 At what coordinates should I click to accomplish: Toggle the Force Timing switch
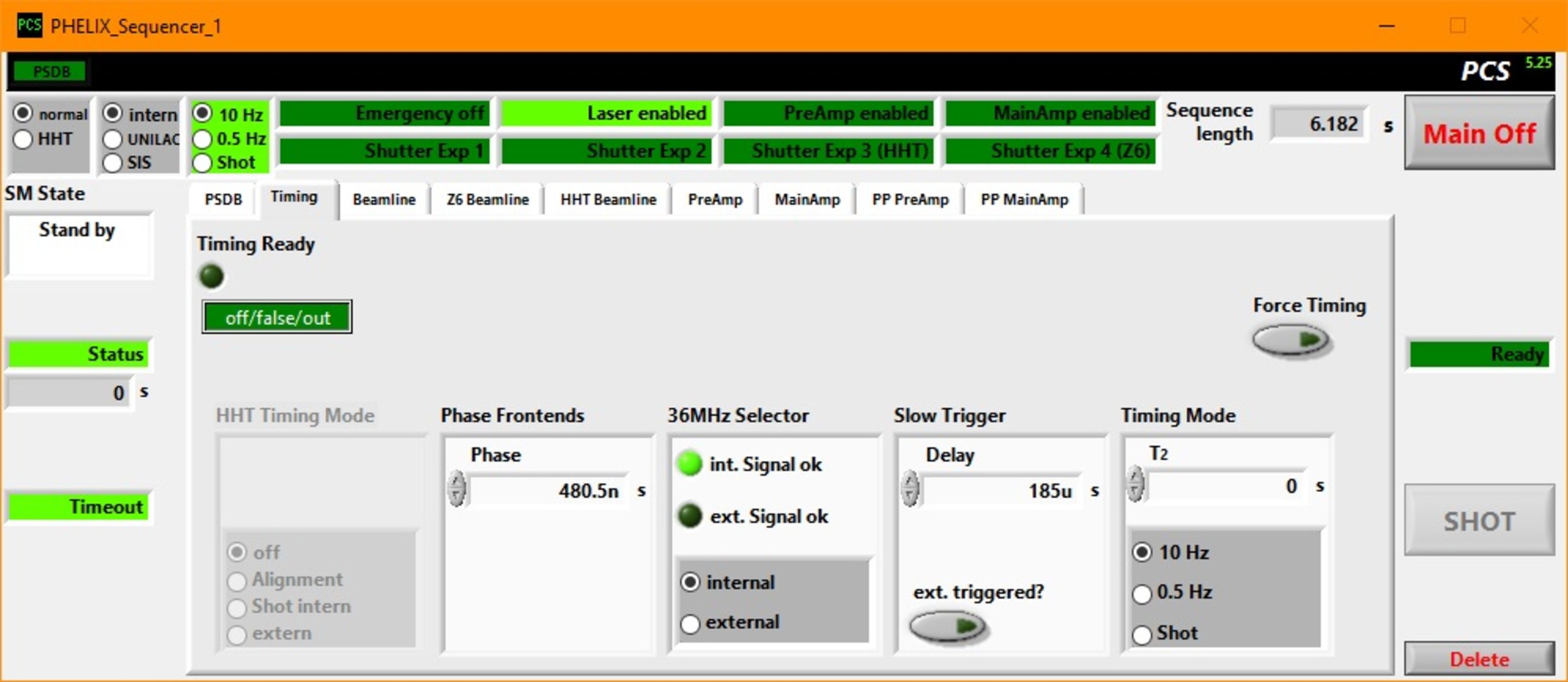pos(1292,340)
